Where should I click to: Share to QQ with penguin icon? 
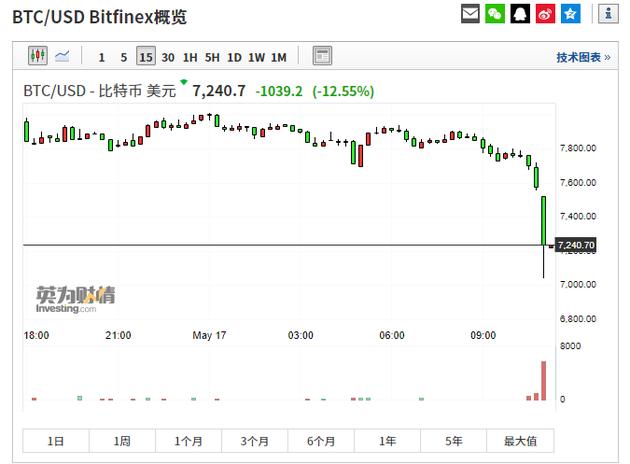520,14
